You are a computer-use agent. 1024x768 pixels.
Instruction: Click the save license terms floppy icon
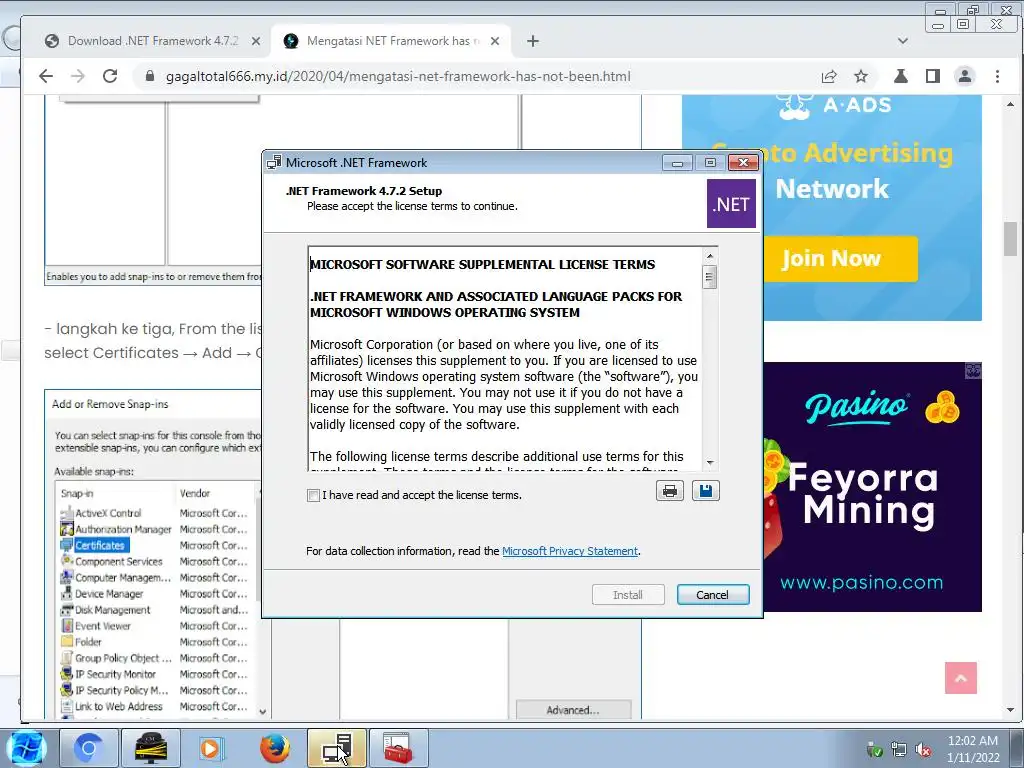click(705, 491)
